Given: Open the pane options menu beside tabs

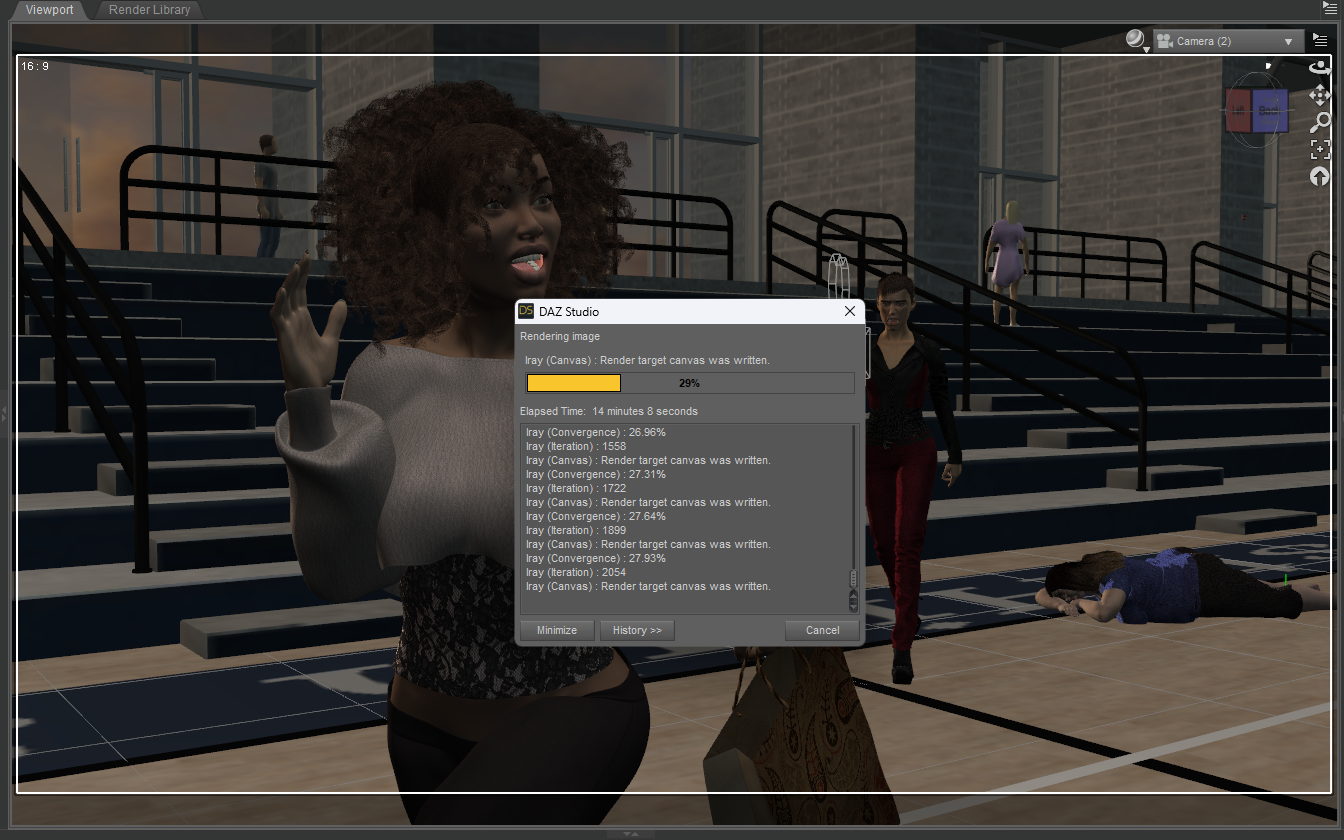Looking at the screenshot, I should pyautogui.click(x=1330, y=8).
